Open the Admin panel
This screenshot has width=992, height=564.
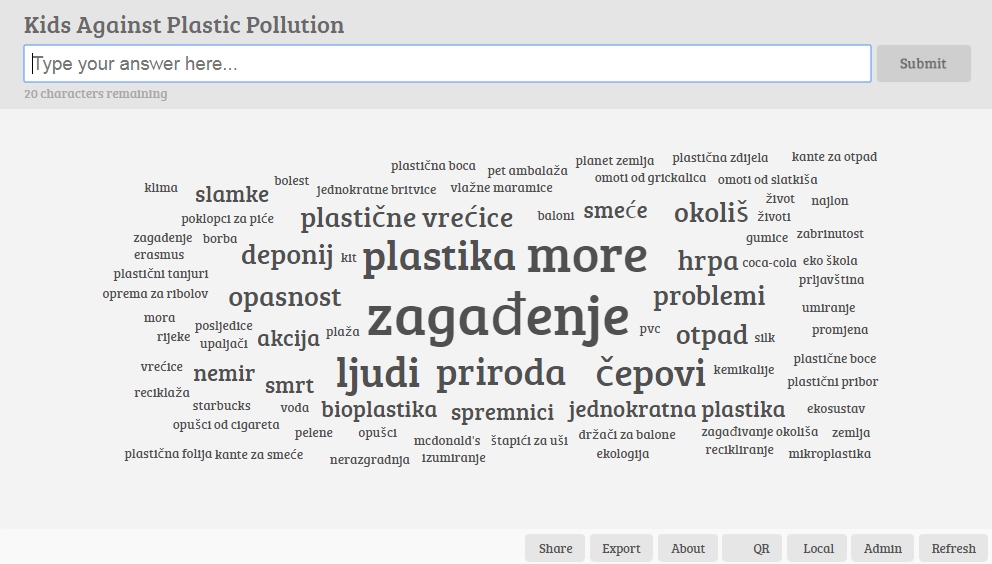tap(882, 548)
